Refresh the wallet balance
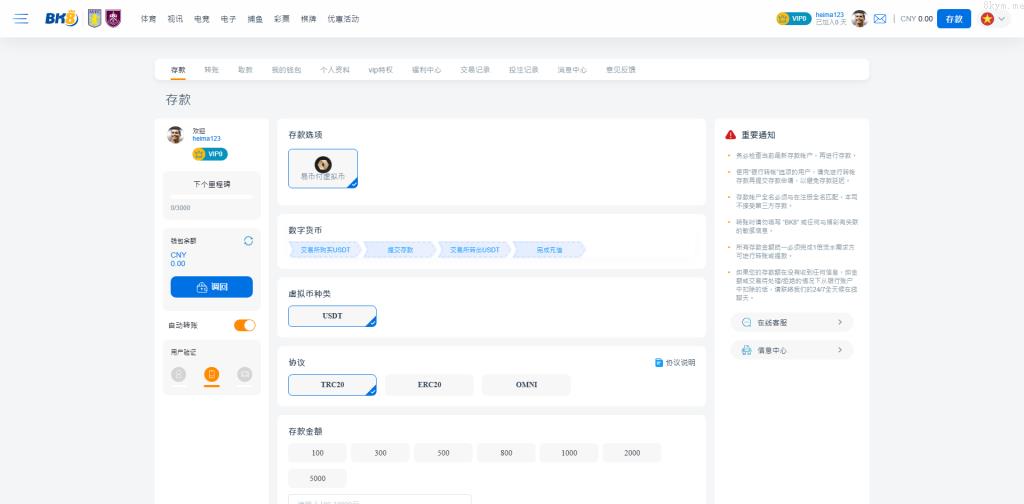Screen dimensions: 1024x504 click(x=248, y=241)
